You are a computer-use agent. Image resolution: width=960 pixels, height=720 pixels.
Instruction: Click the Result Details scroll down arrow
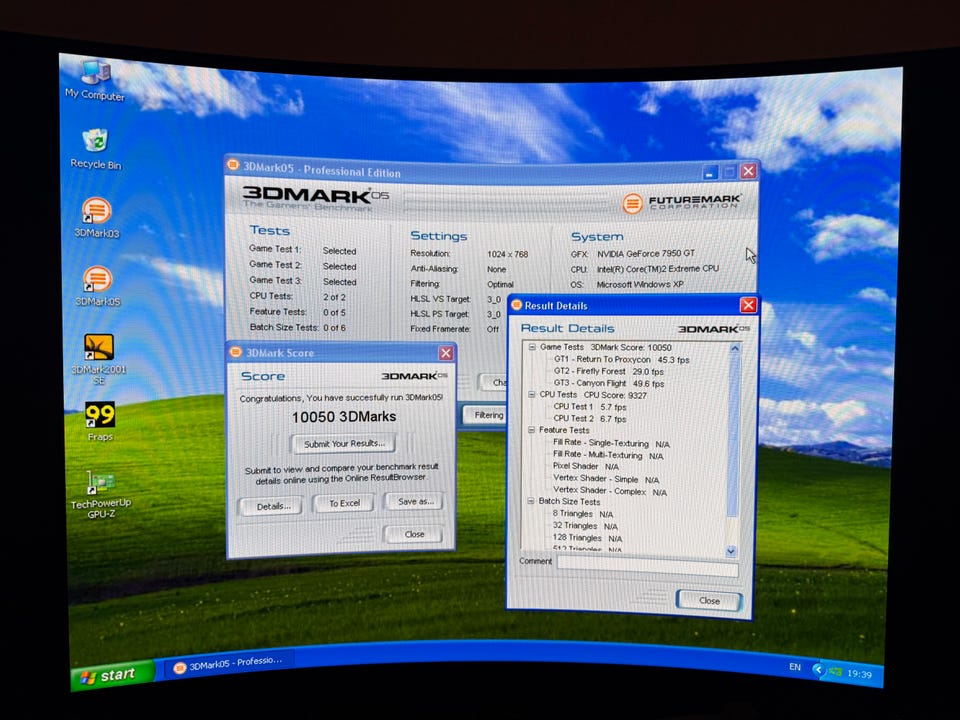tap(731, 551)
